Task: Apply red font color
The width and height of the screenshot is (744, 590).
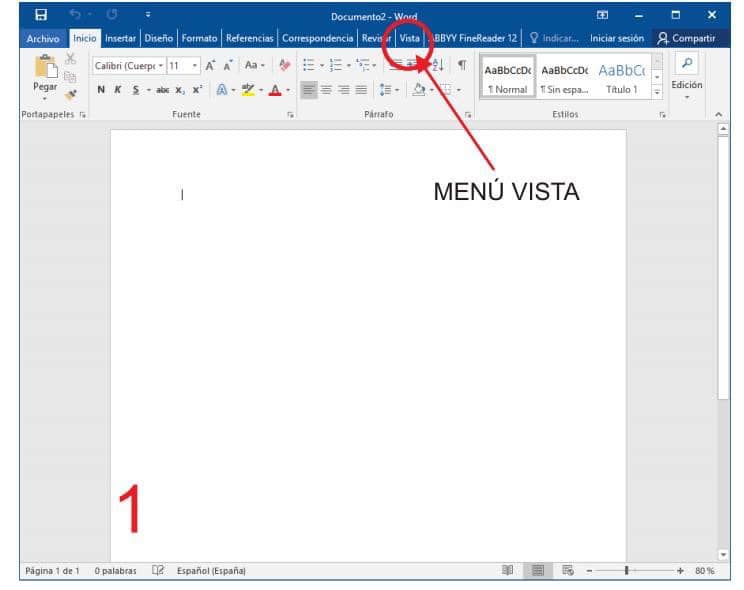Action: click(275, 90)
